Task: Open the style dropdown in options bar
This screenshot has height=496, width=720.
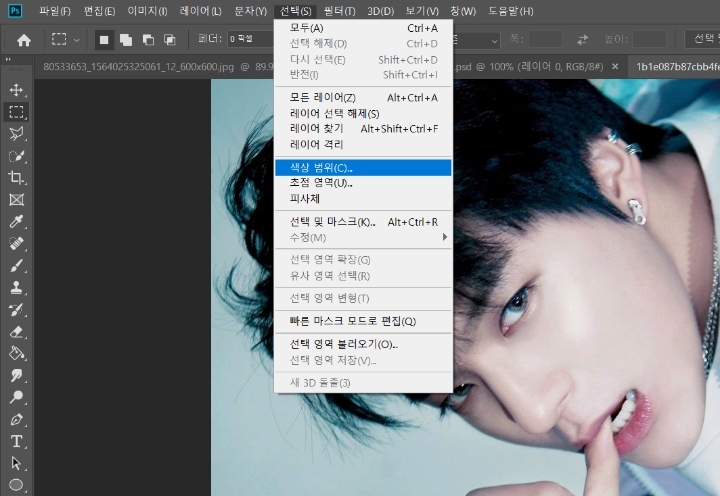Action: (476, 40)
